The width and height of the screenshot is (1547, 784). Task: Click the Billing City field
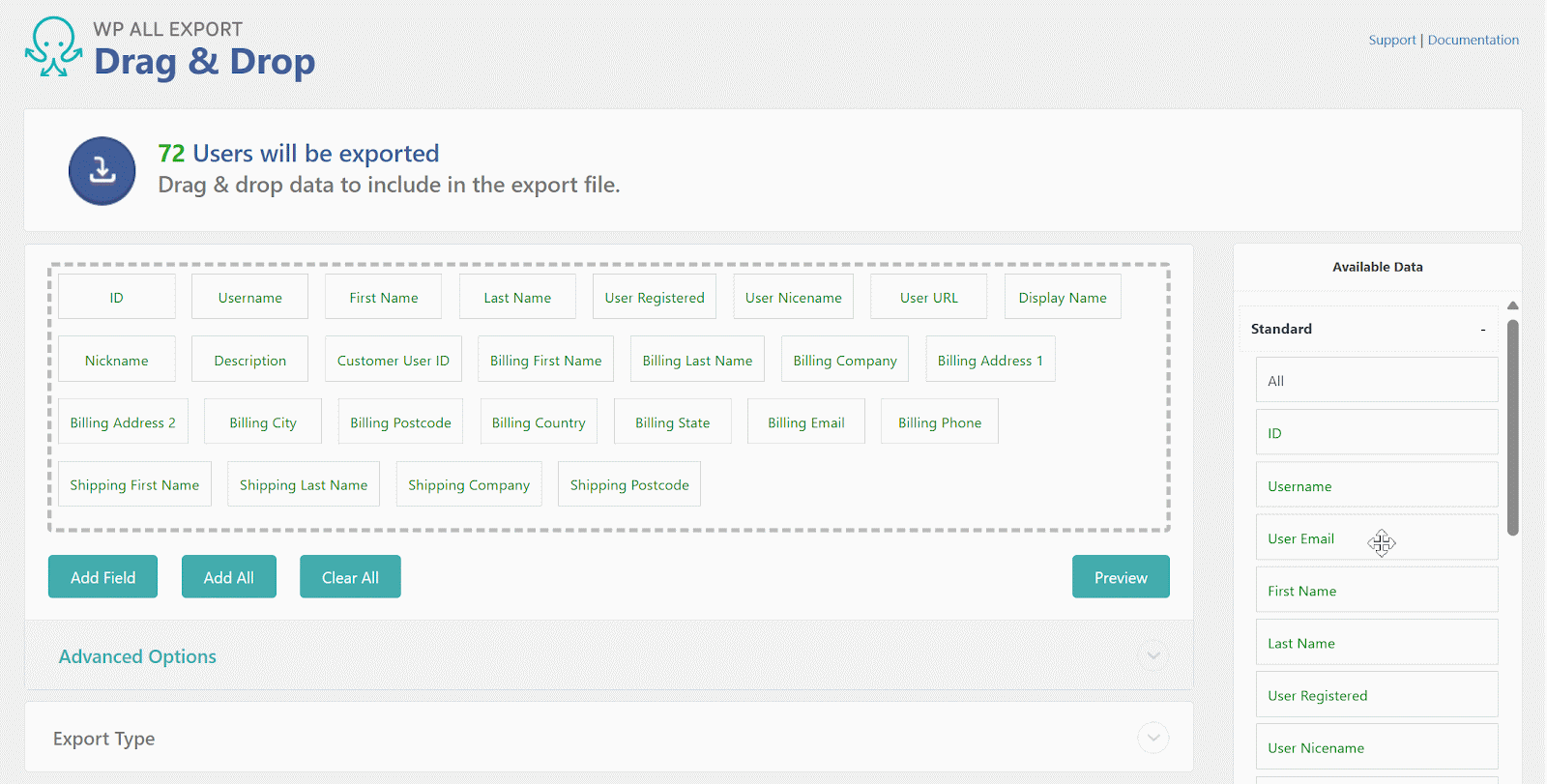[263, 421]
